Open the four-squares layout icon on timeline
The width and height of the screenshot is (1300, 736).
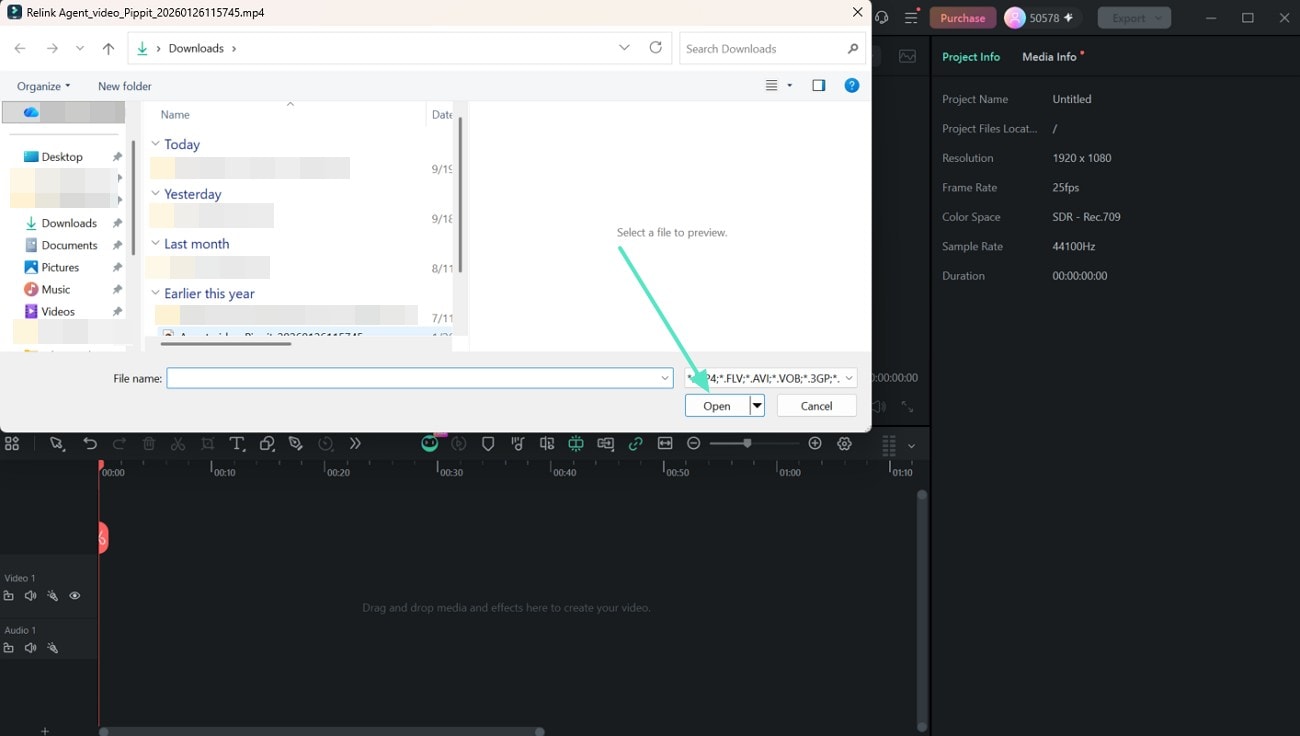12,444
